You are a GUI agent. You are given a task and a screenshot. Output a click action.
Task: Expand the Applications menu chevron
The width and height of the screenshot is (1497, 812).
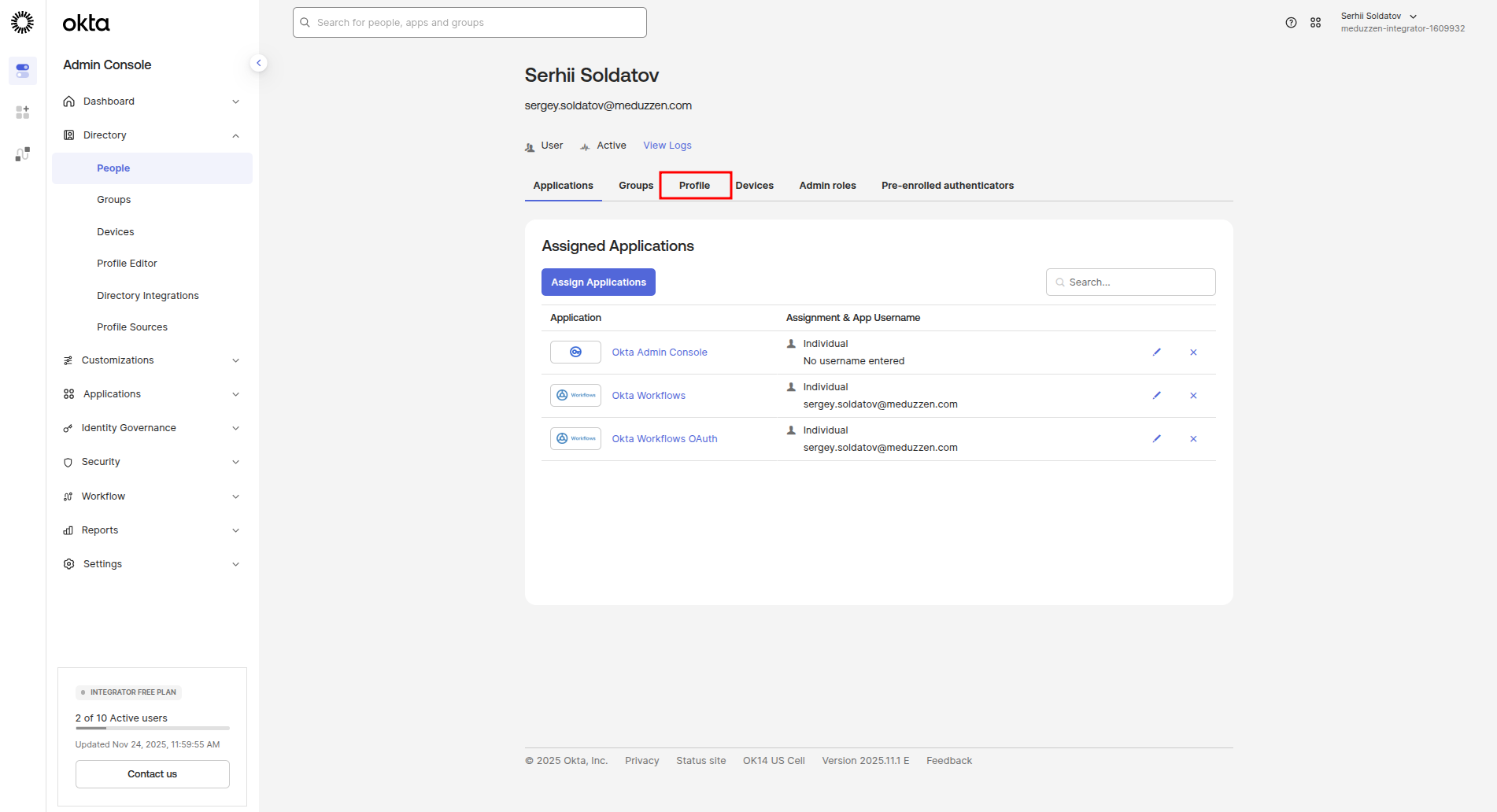235,394
